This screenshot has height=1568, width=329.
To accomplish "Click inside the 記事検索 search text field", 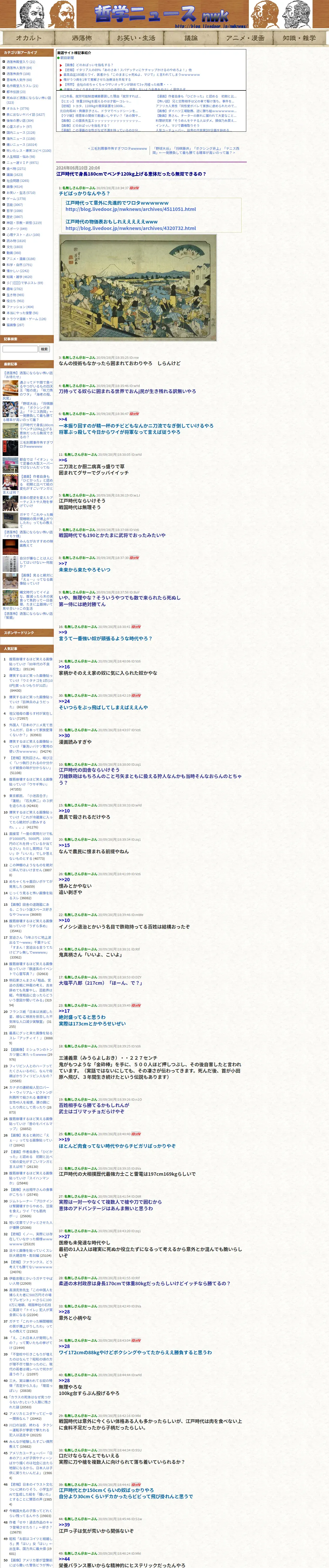I will (x=20, y=349).
